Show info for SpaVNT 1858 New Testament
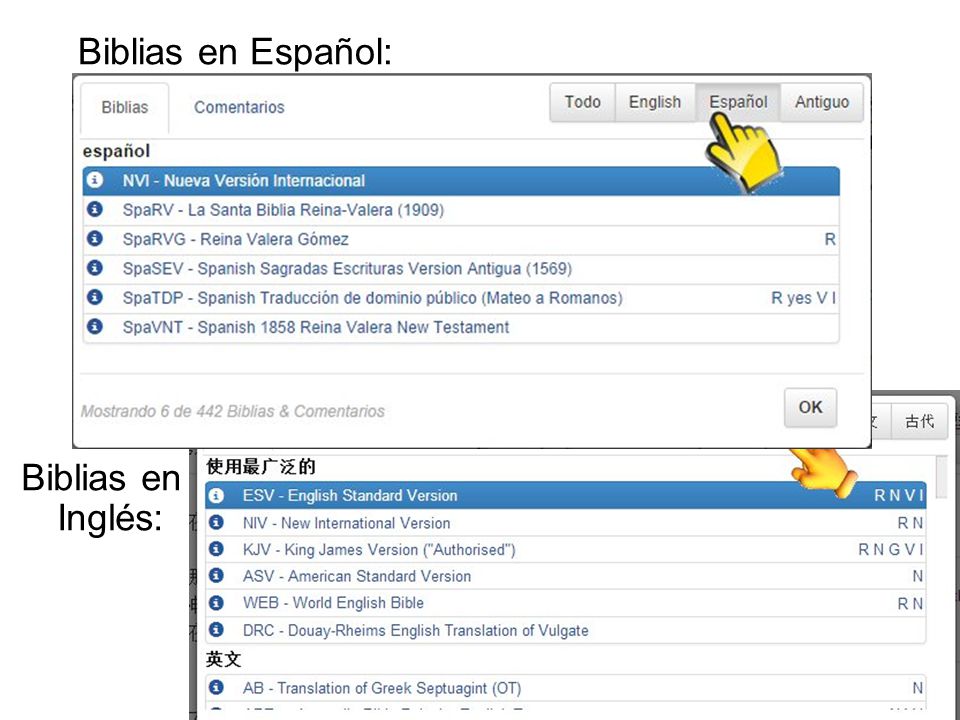This screenshot has width=960, height=720. click(x=95, y=326)
